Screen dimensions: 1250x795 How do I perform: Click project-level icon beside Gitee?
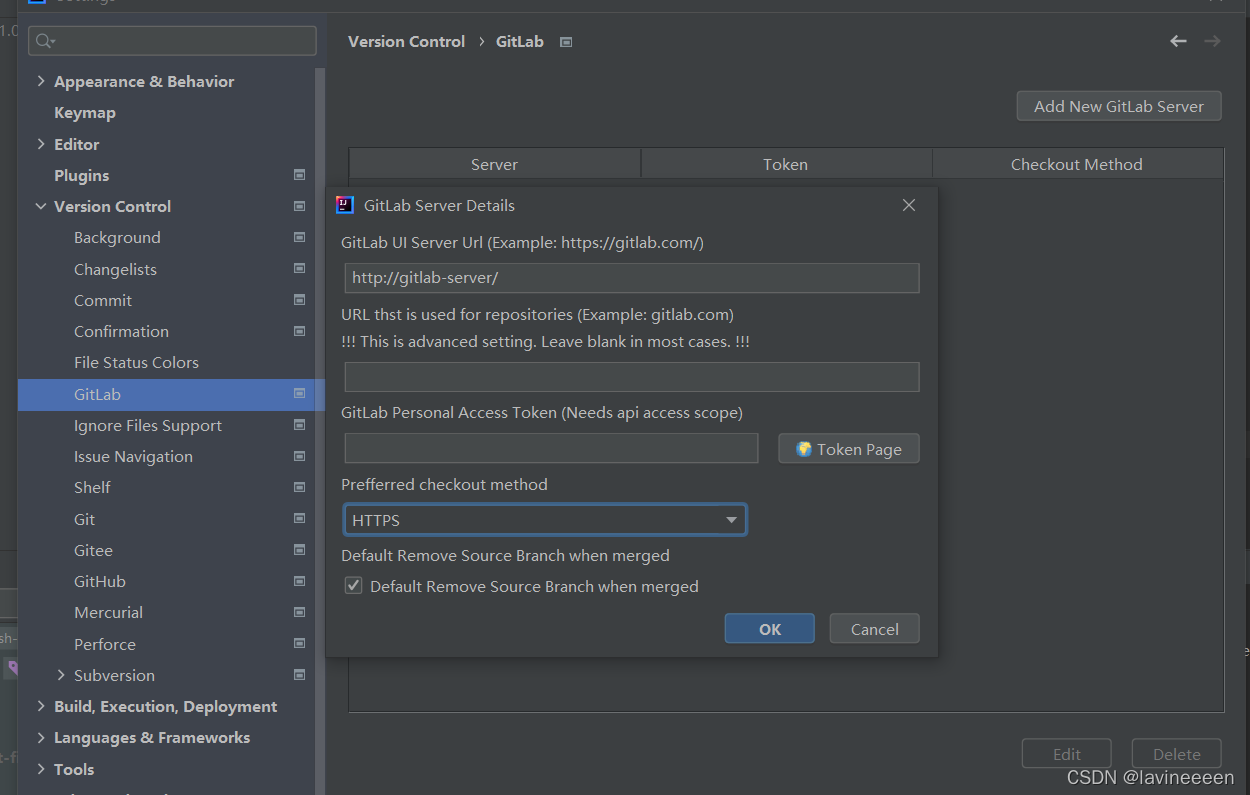[x=299, y=550]
